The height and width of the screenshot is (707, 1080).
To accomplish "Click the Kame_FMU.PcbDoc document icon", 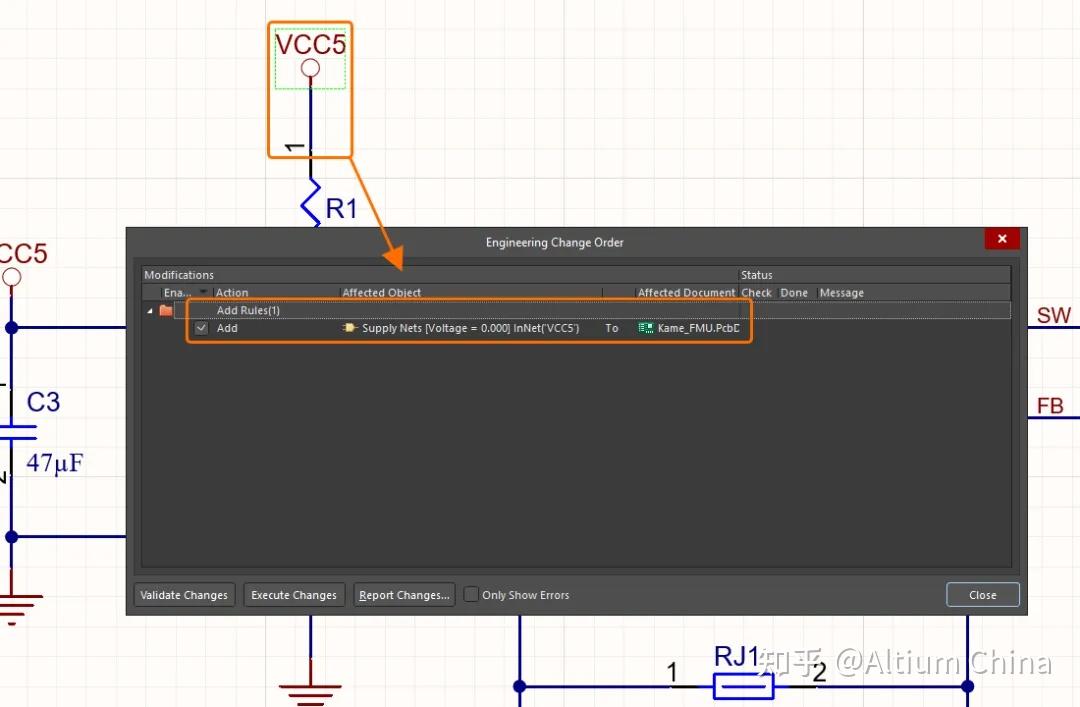I will pos(647,328).
